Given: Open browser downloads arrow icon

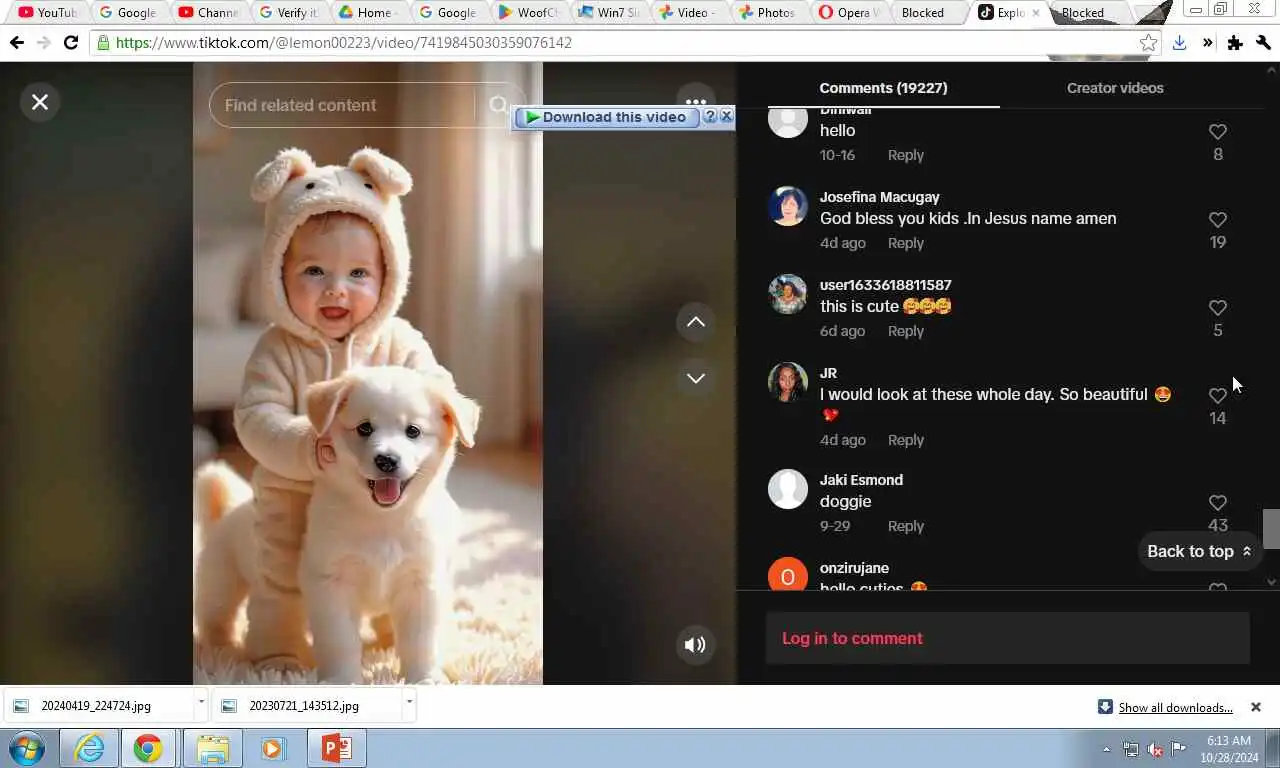Looking at the screenshot, I should [x=1179, y=43].
